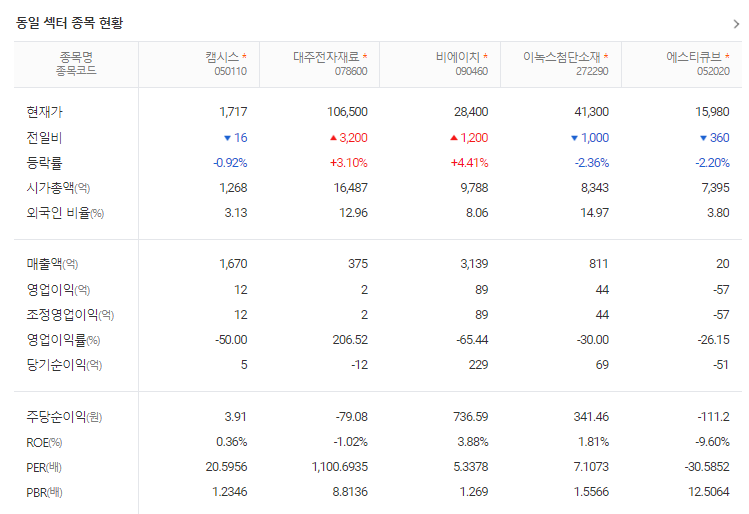This screenshot has height=514, width=749.
Task: Click the ROE(%) row label
Action: click(44, 442)
